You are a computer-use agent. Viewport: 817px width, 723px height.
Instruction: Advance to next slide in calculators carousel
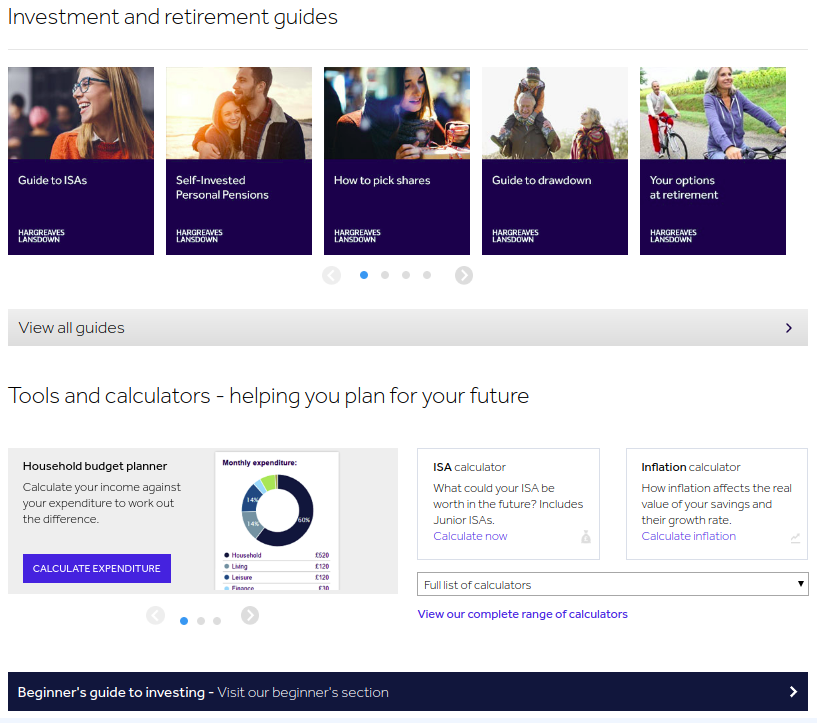click(250, 615)
